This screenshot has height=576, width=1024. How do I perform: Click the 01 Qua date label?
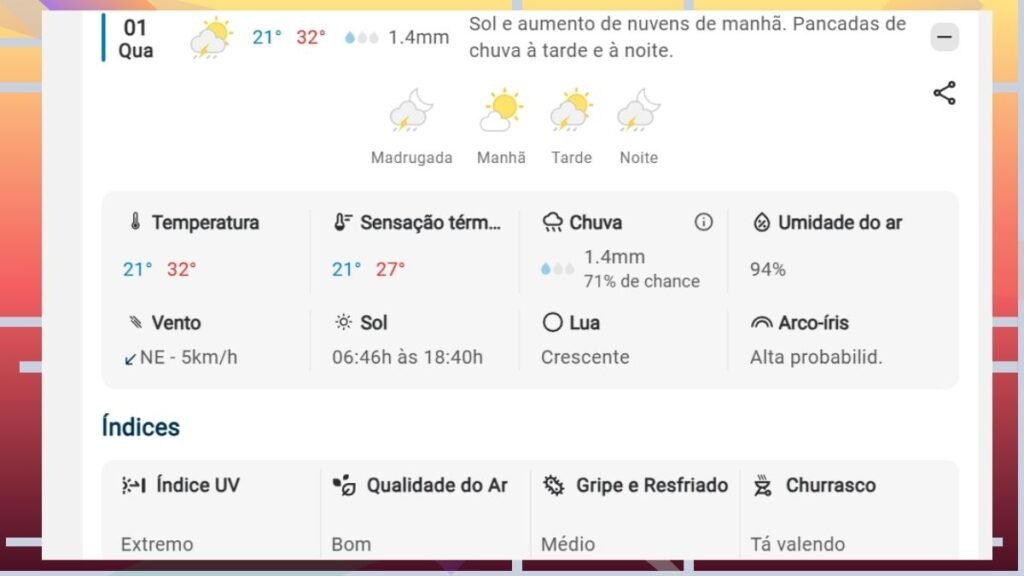click(136, 38)
